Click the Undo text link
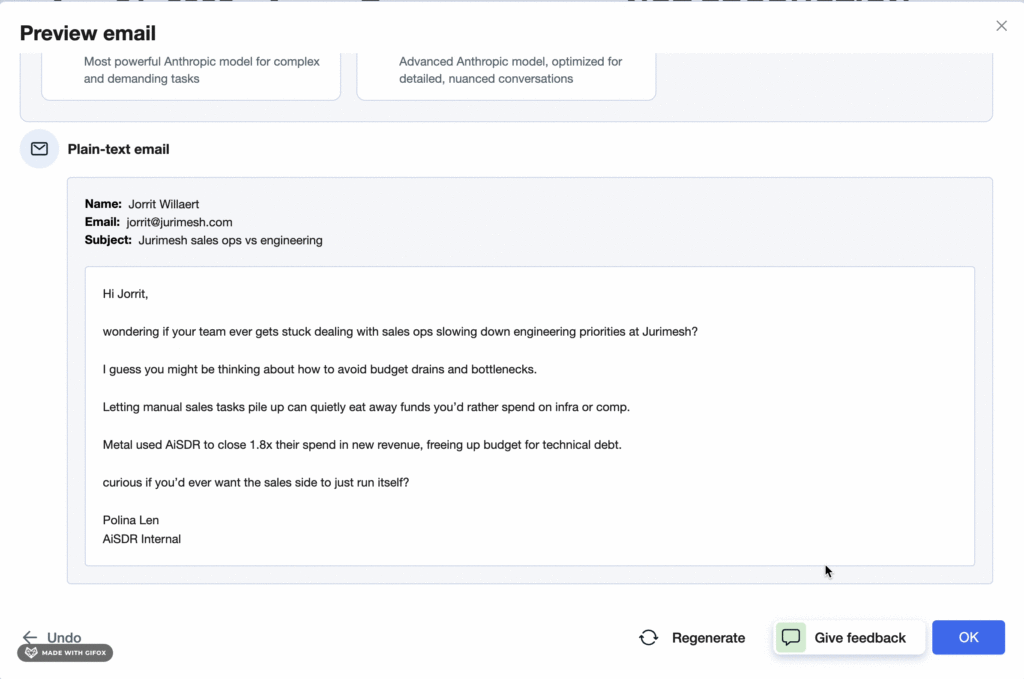Viewport: 1024px width, 679px height. pos(64,637)
